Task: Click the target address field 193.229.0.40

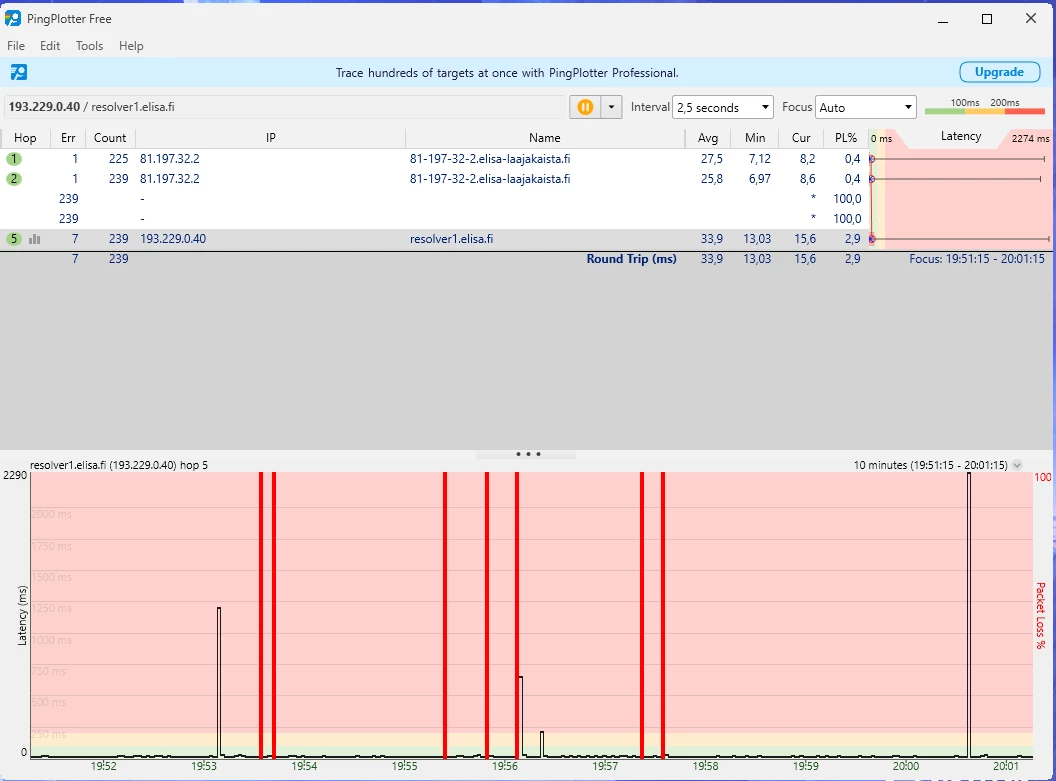Action: [285, 107]
